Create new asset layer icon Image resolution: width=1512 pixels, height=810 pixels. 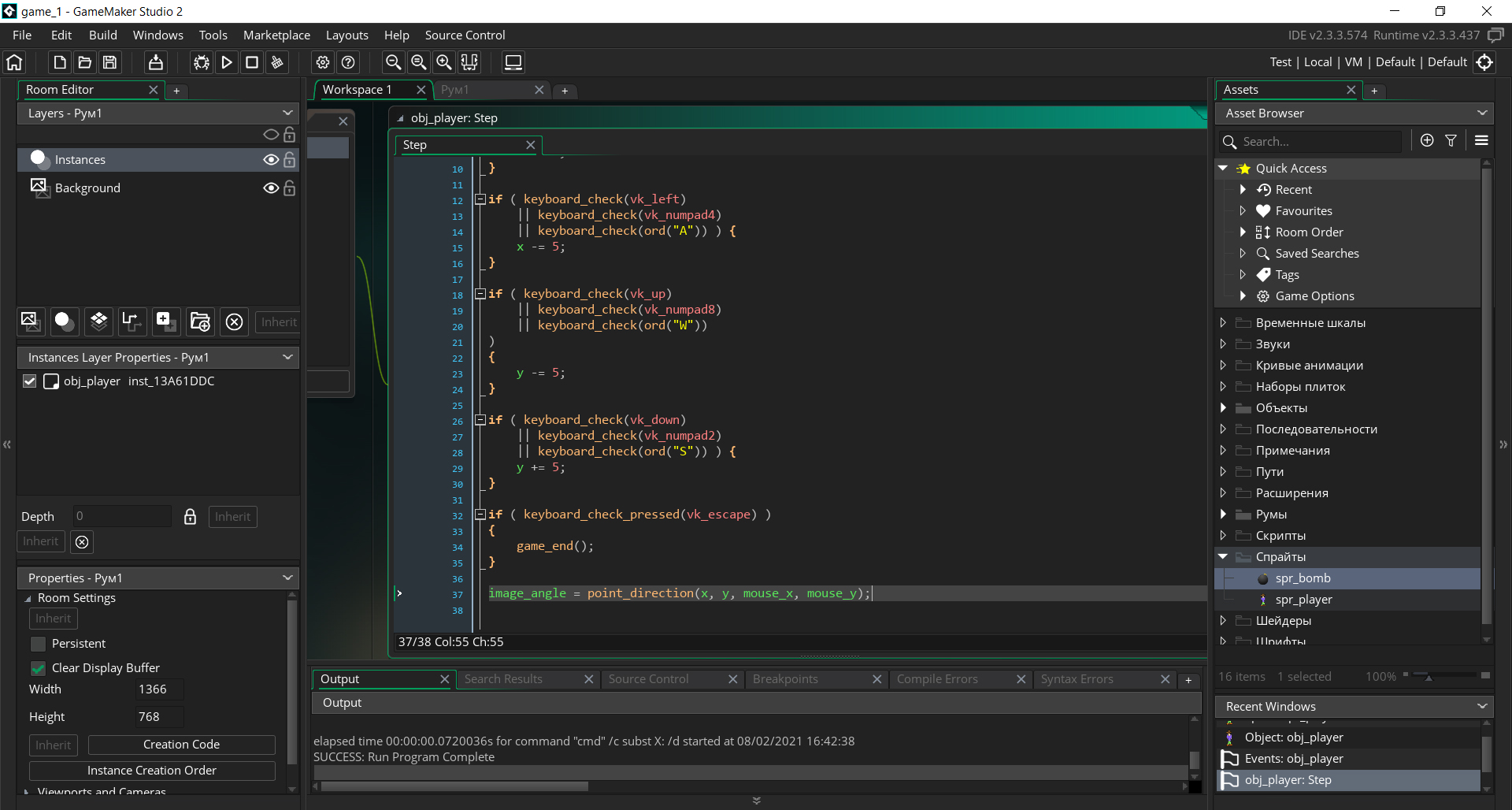pos(166,321)
